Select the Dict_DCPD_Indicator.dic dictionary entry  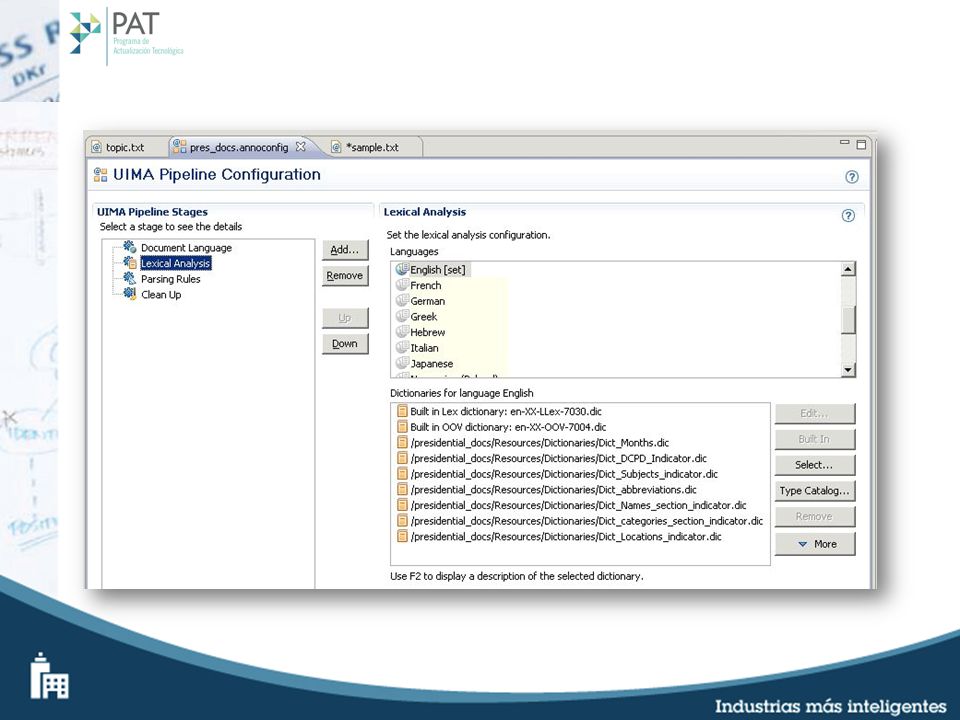[x=559, y=458]
